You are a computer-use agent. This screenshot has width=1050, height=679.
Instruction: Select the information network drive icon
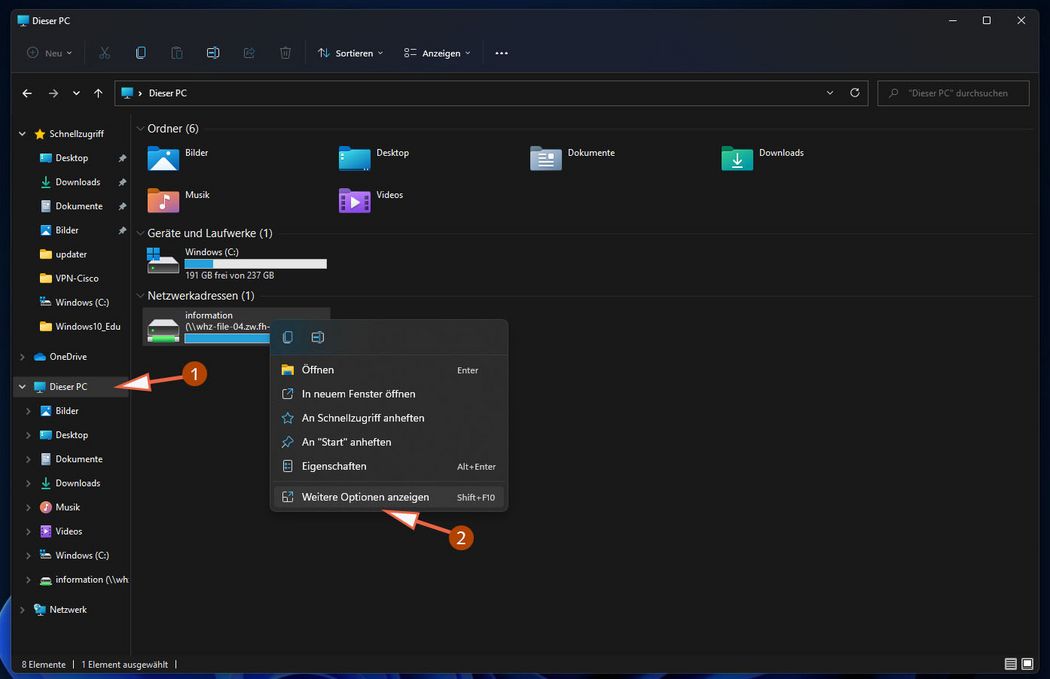pos(163,330)
